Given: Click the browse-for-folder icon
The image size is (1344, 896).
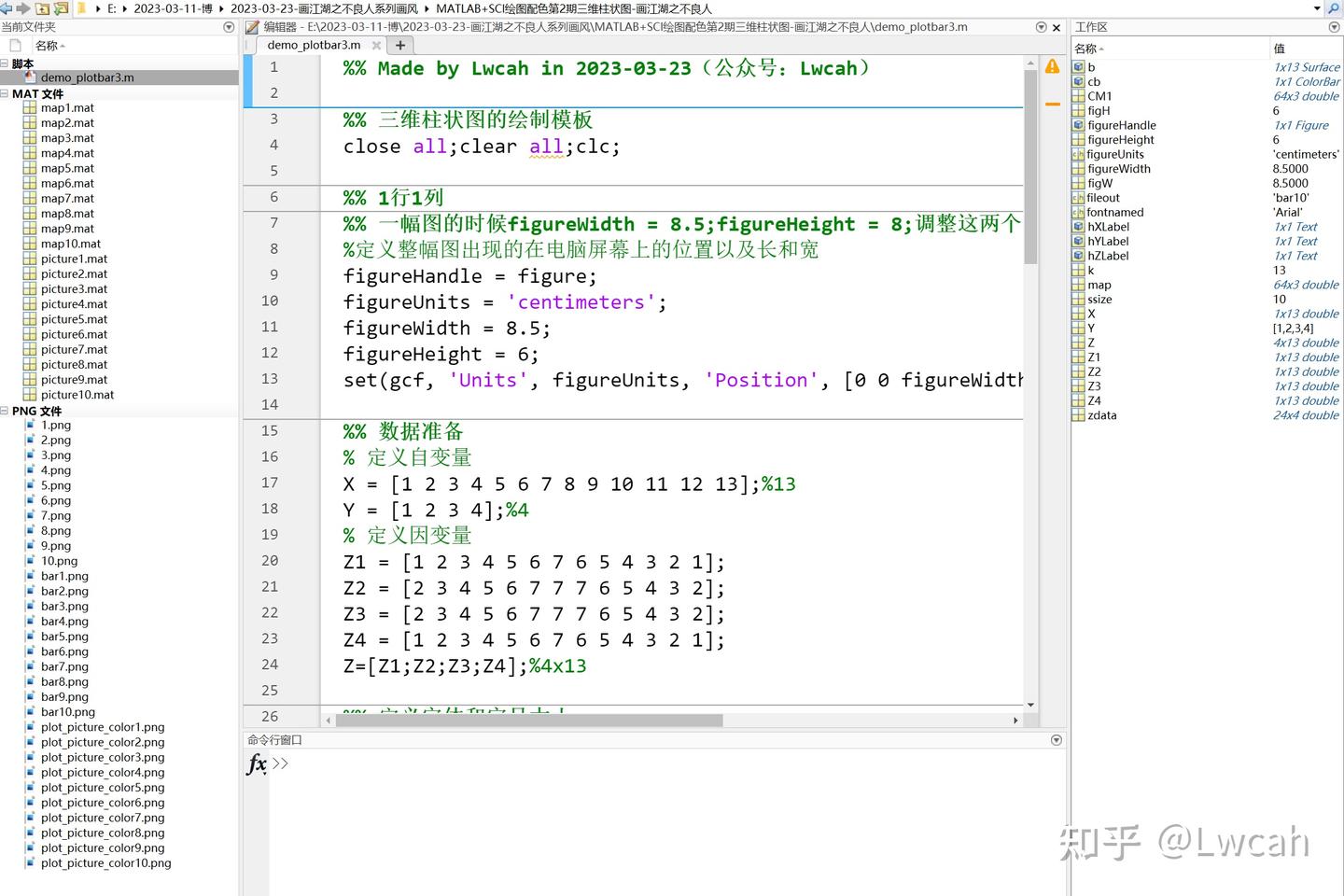Looking at the screenshot, I should (61, 7).
